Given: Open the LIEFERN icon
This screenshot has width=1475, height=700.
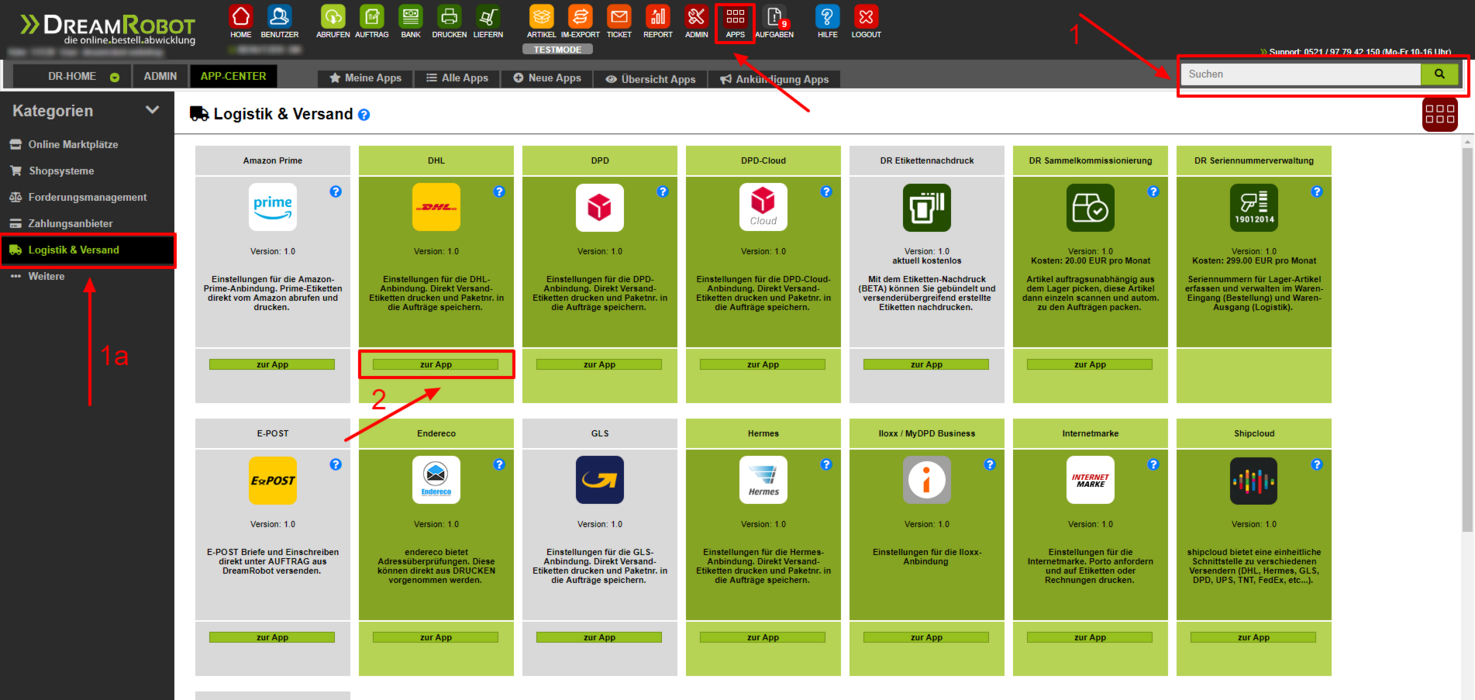Looking at the screenshot, I should (x=488, y=17).
